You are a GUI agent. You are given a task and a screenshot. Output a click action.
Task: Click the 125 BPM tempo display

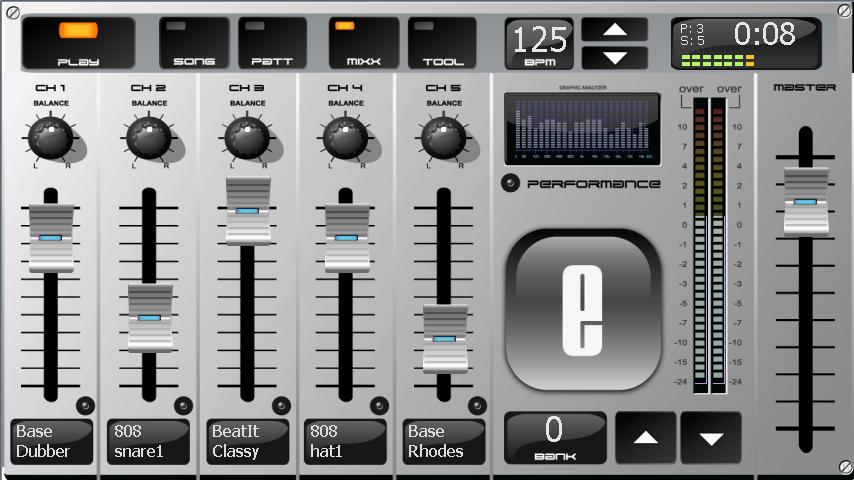pos(539,44)
